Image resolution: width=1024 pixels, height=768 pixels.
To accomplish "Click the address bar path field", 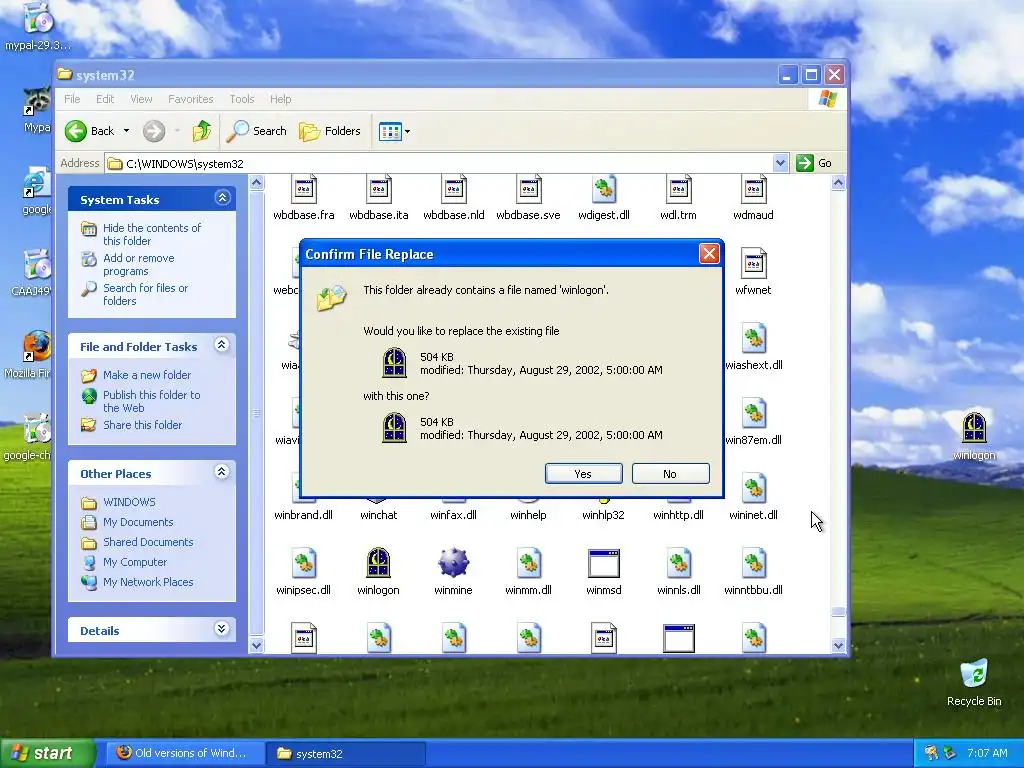I will pyautogui.click(x=439, y=163).
